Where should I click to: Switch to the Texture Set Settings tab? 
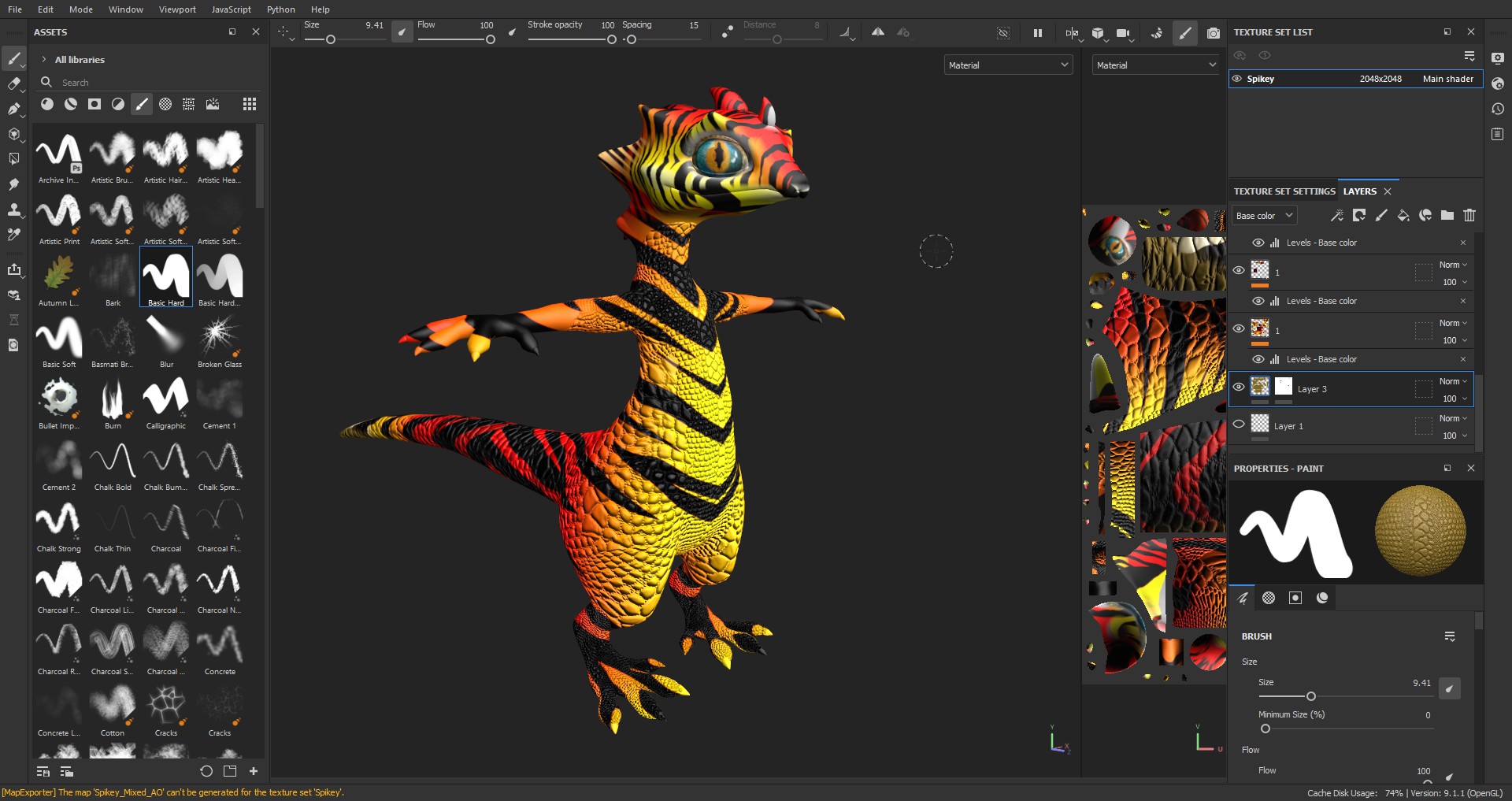coord(1284,191)
